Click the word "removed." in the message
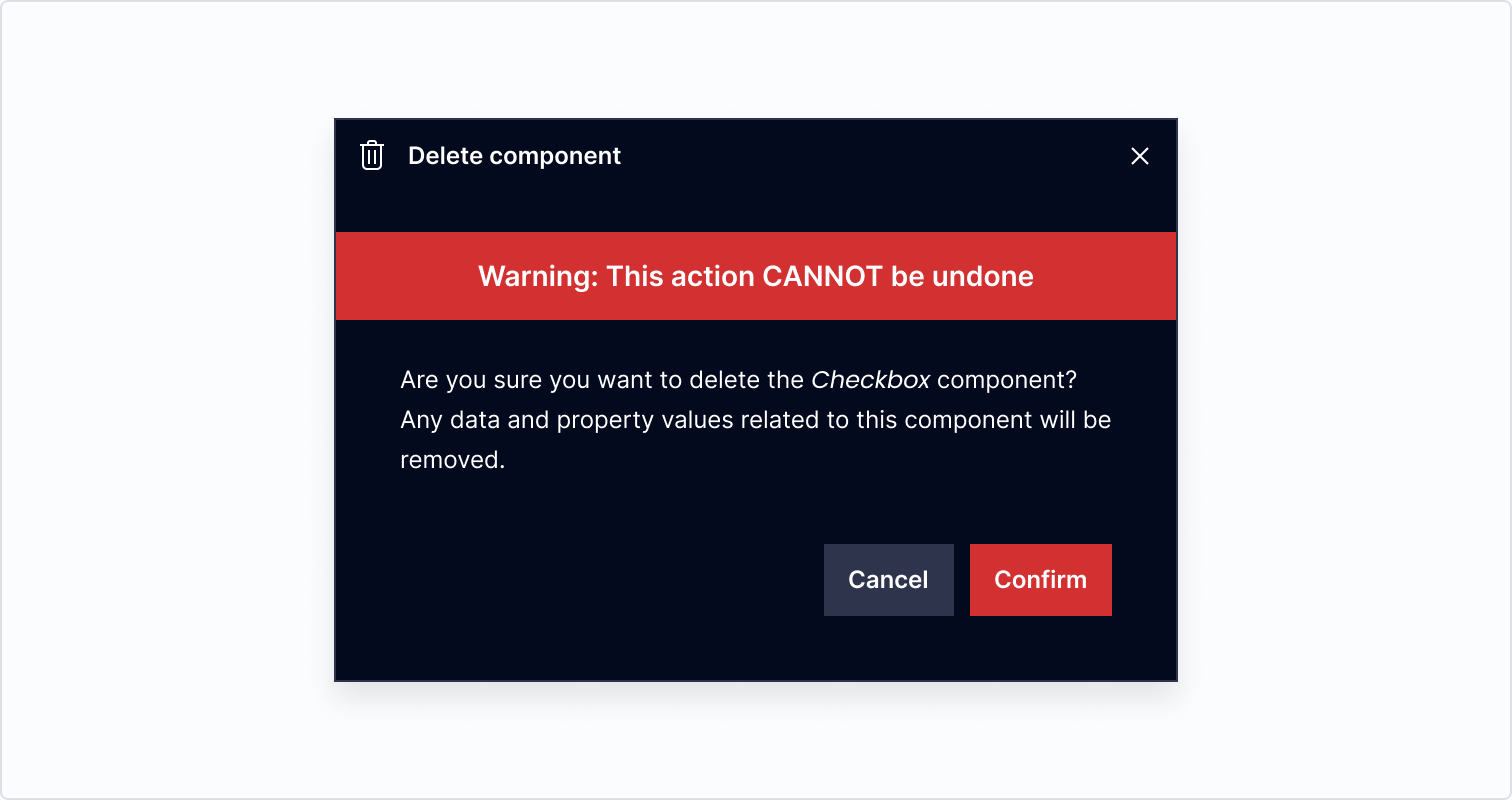Image resolution: width=1512 pixels, height=801 pixels. (452, 460)
